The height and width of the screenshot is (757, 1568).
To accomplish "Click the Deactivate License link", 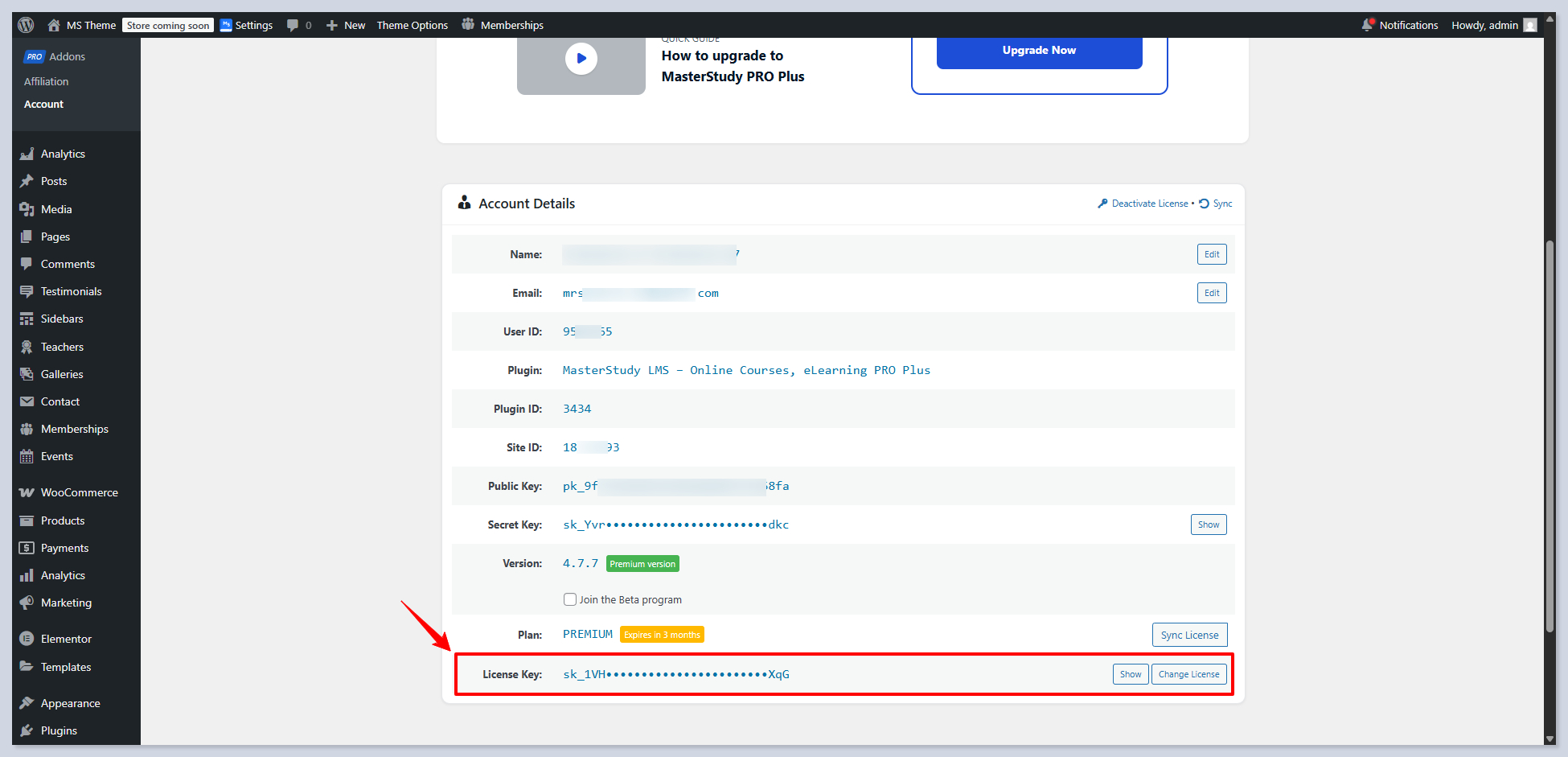I will [1148, 204].
